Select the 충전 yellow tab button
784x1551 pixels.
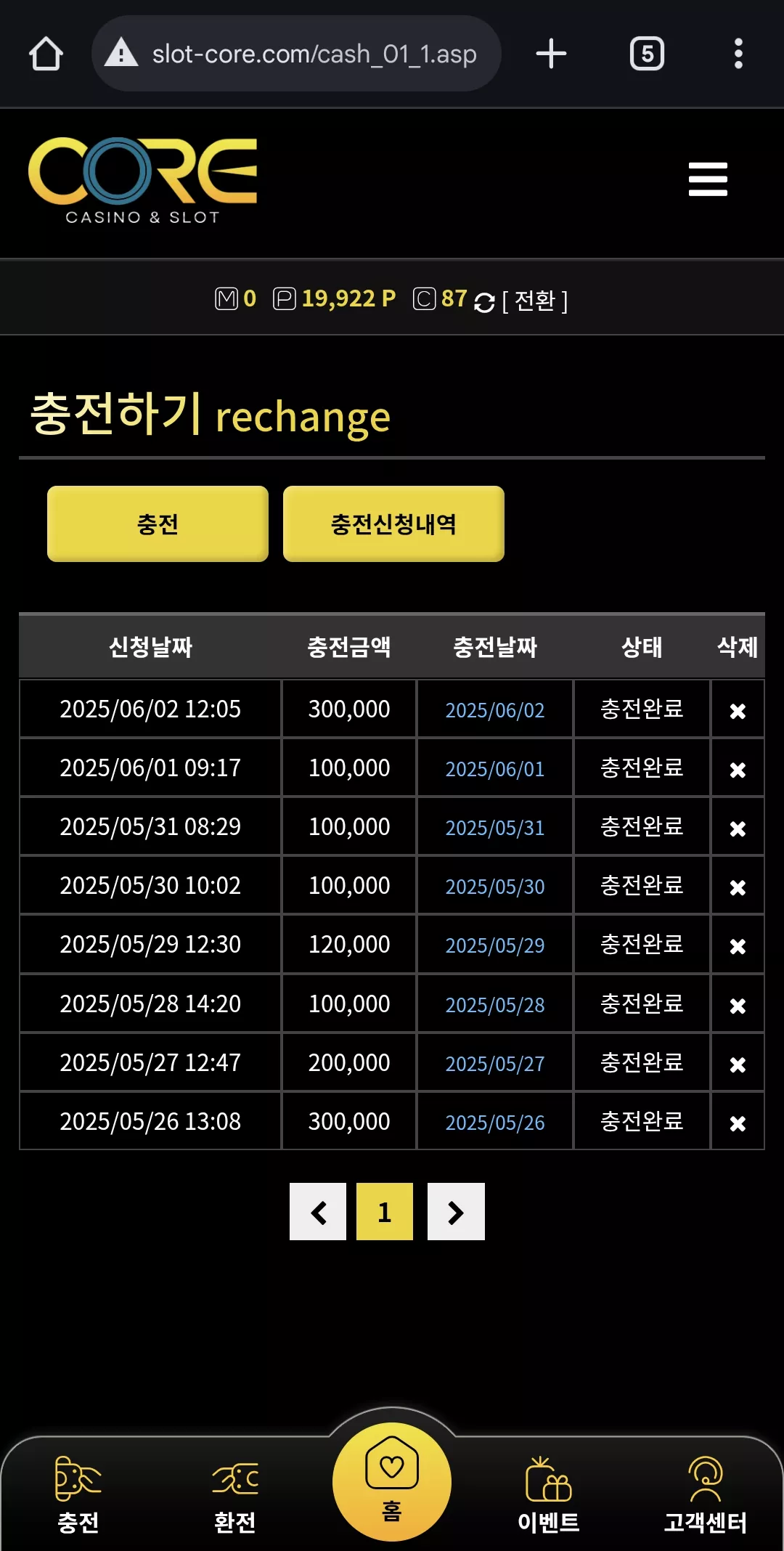tap(158, 524)
